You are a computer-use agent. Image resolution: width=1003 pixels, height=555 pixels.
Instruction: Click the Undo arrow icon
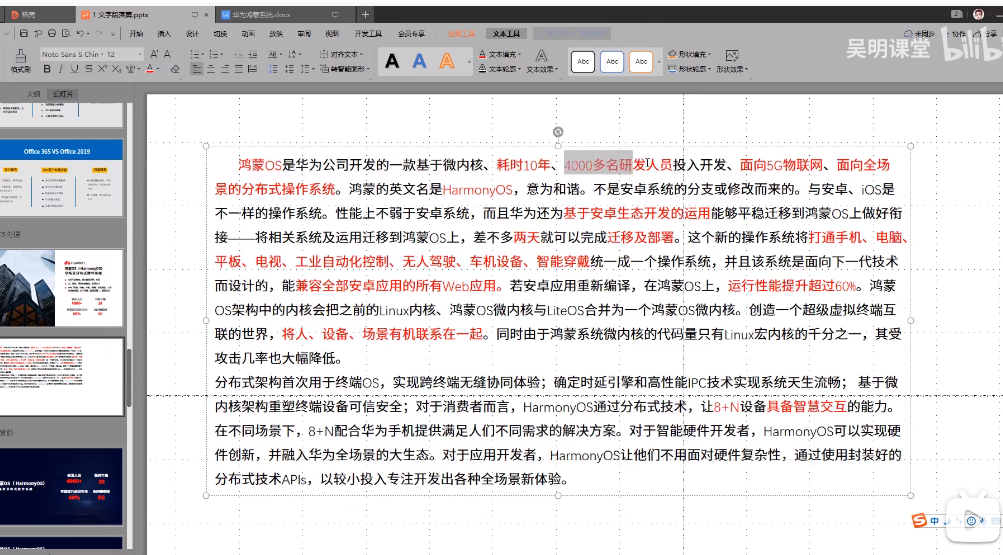80,33
